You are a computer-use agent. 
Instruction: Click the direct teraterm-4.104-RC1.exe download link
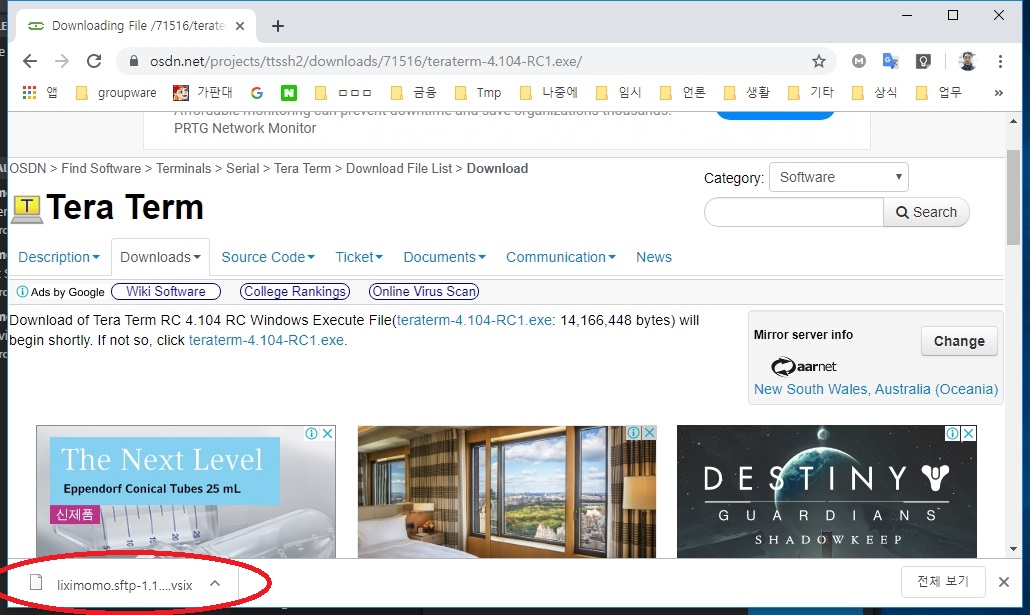pyautogui.click(x=266, y=340)
